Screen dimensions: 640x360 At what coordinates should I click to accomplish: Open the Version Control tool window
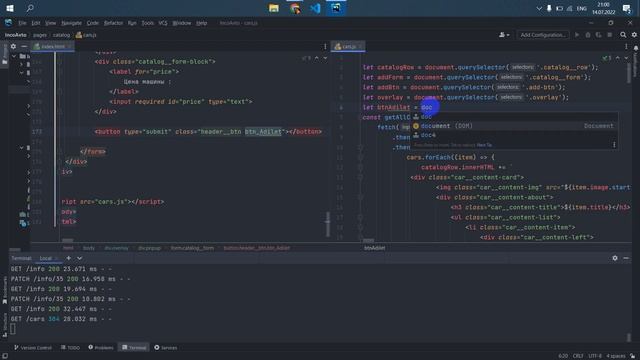pos(33,348)
